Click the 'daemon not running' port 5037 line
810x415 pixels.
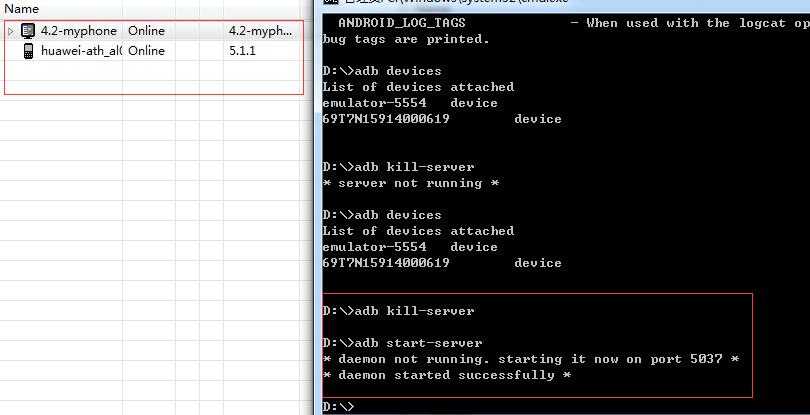531,359
